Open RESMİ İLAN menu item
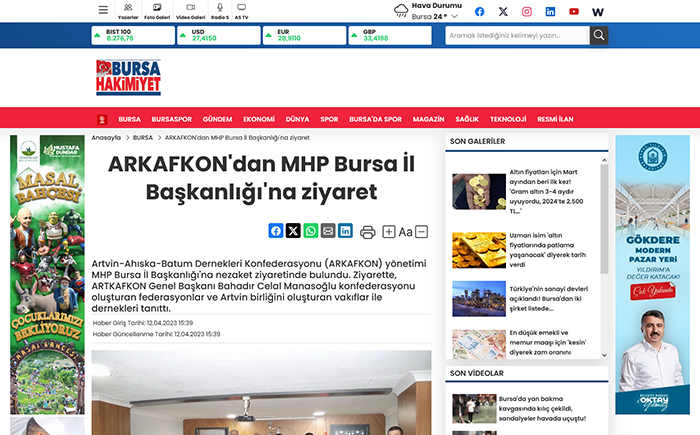 555,119
